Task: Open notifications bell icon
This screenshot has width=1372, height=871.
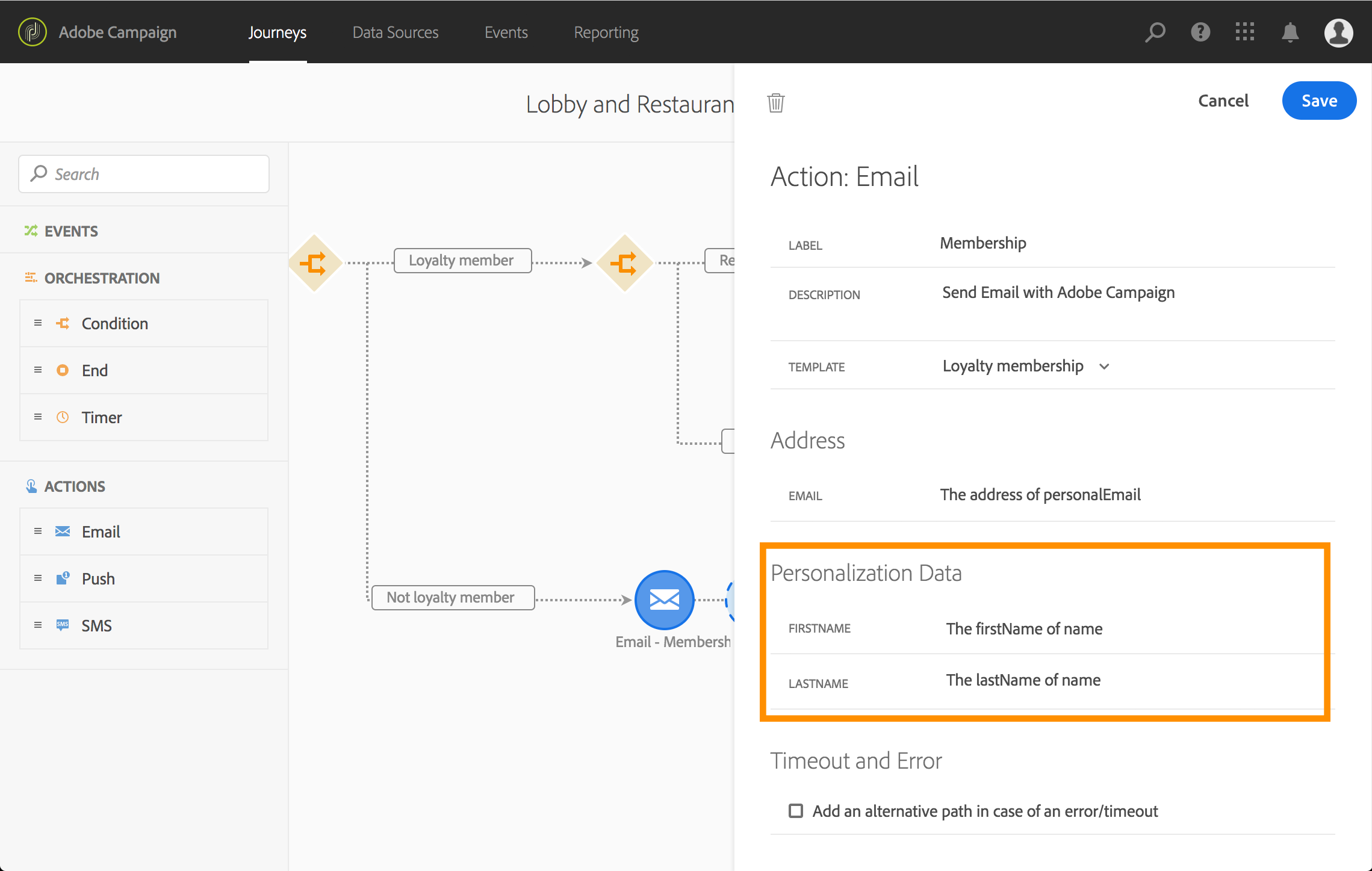Action: tap(1290, 32)
